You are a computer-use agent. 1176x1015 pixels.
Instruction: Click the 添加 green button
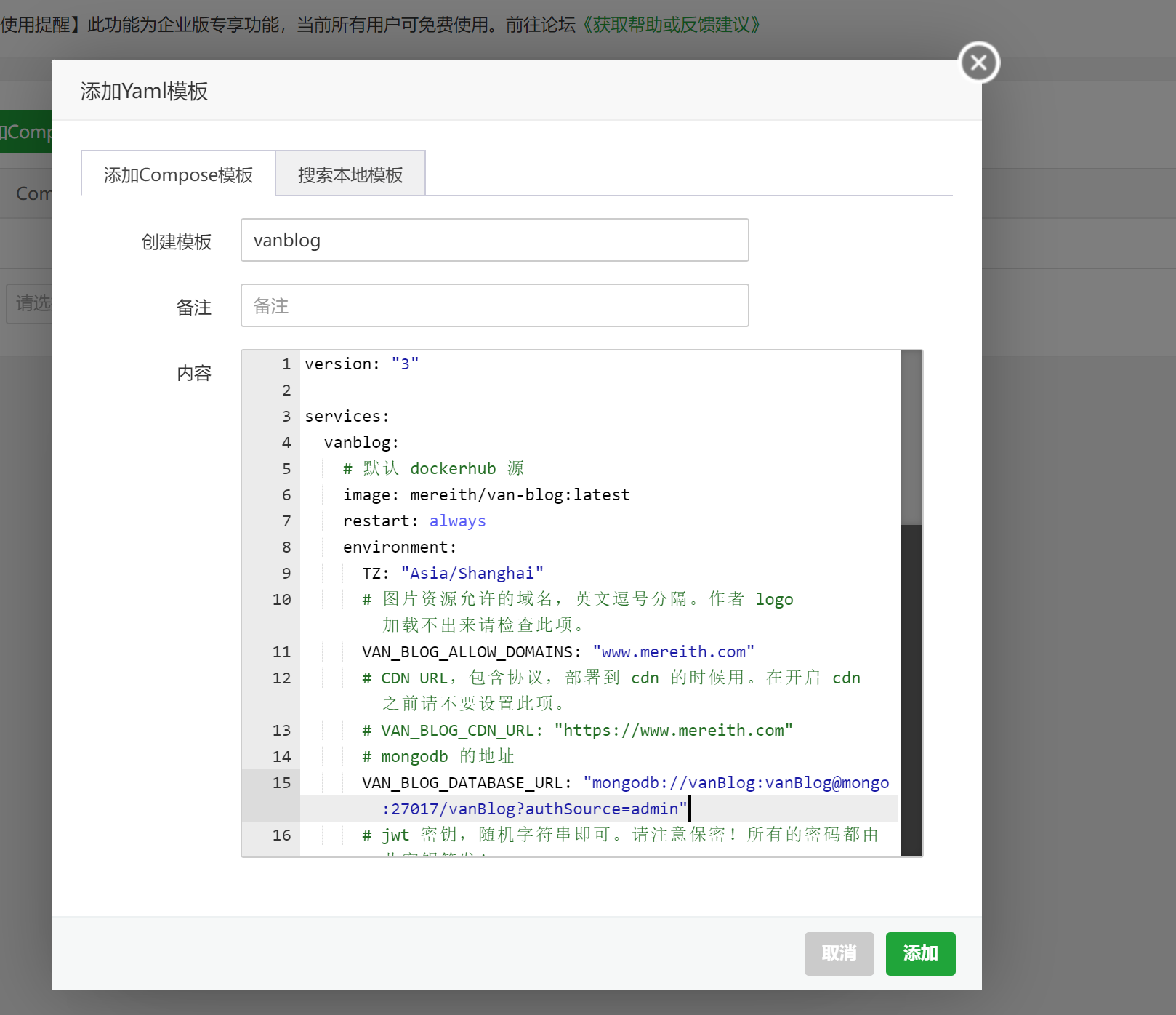[920, 953]
